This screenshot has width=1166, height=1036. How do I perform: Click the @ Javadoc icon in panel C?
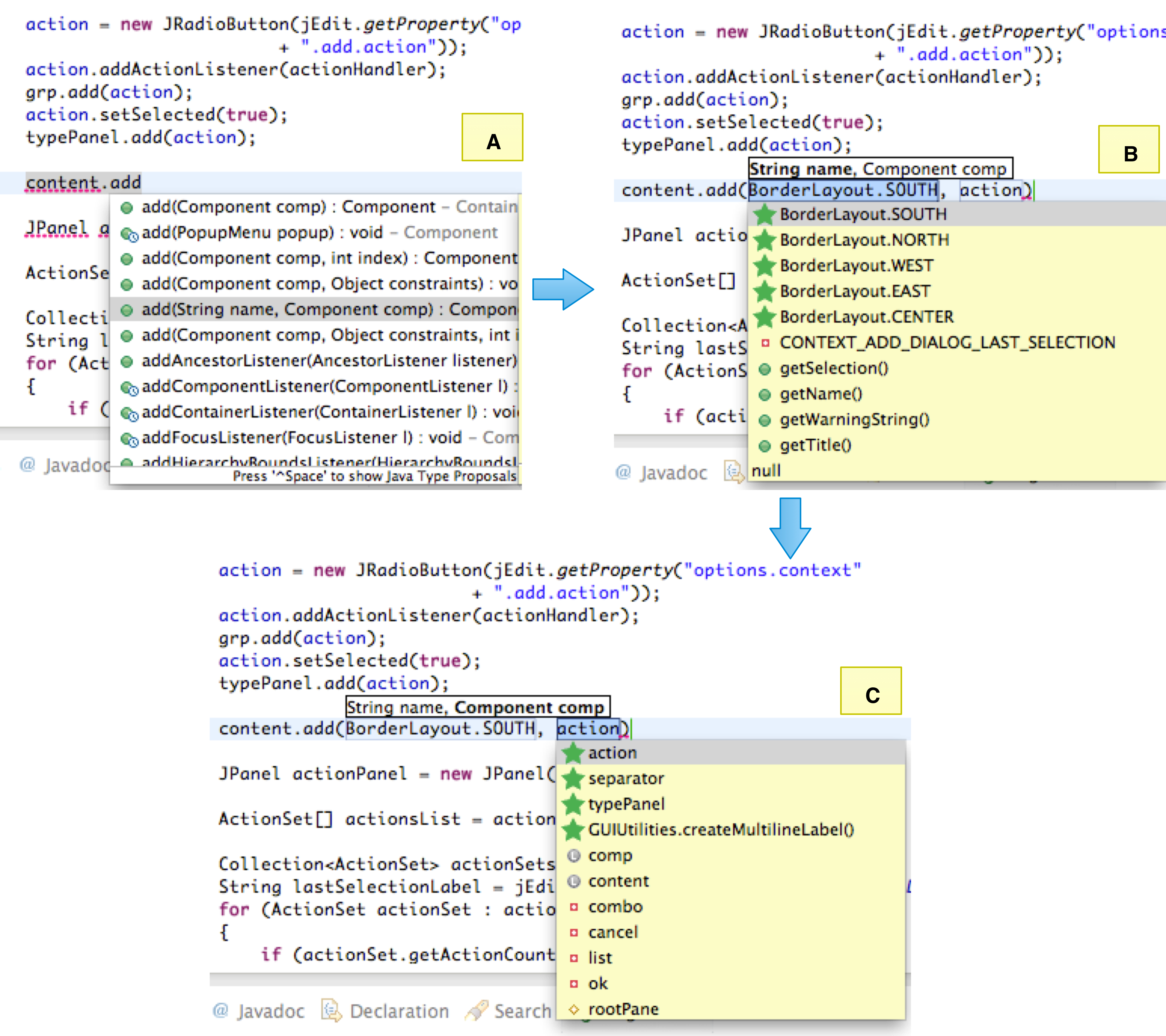[x=220, y=1010]
